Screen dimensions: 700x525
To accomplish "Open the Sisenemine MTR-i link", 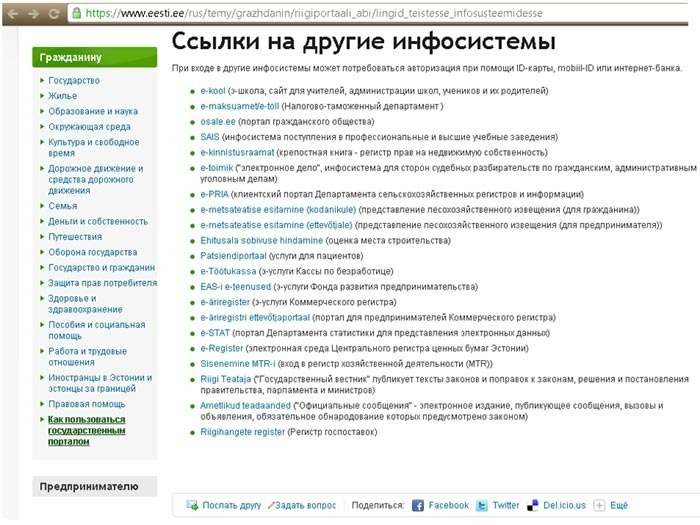I will tap(238, 364).
